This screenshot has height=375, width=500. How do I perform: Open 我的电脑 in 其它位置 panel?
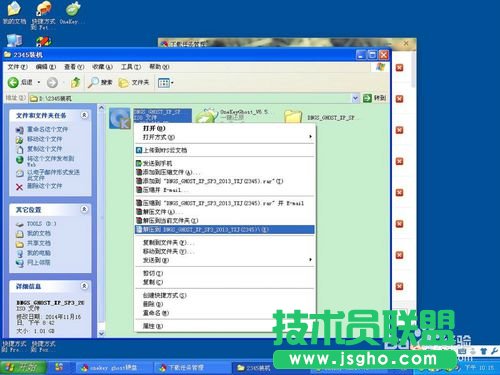pyautogui.click(x=33, y=253)
